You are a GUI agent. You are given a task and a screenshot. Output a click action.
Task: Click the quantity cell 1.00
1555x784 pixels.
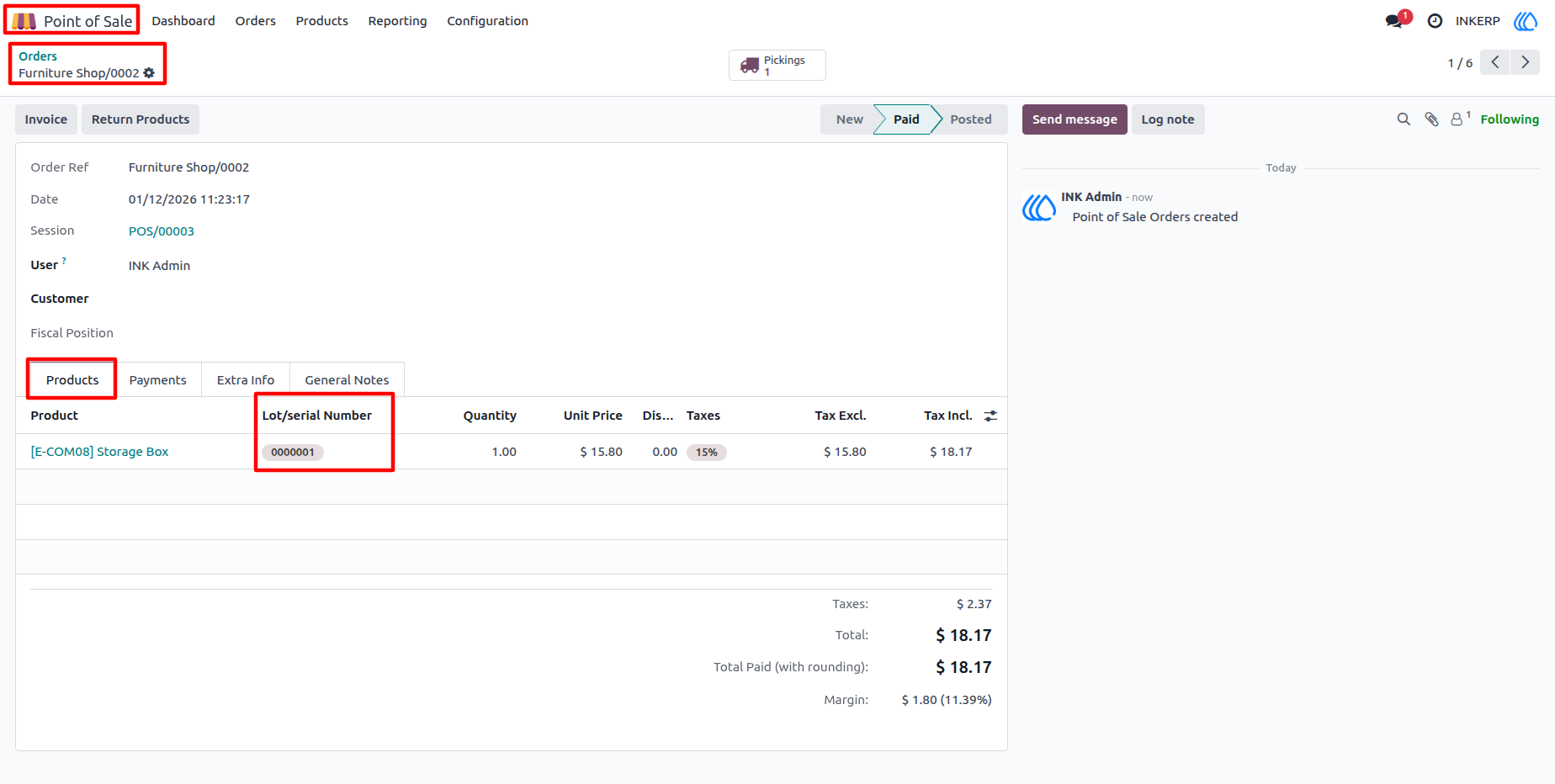504,452
